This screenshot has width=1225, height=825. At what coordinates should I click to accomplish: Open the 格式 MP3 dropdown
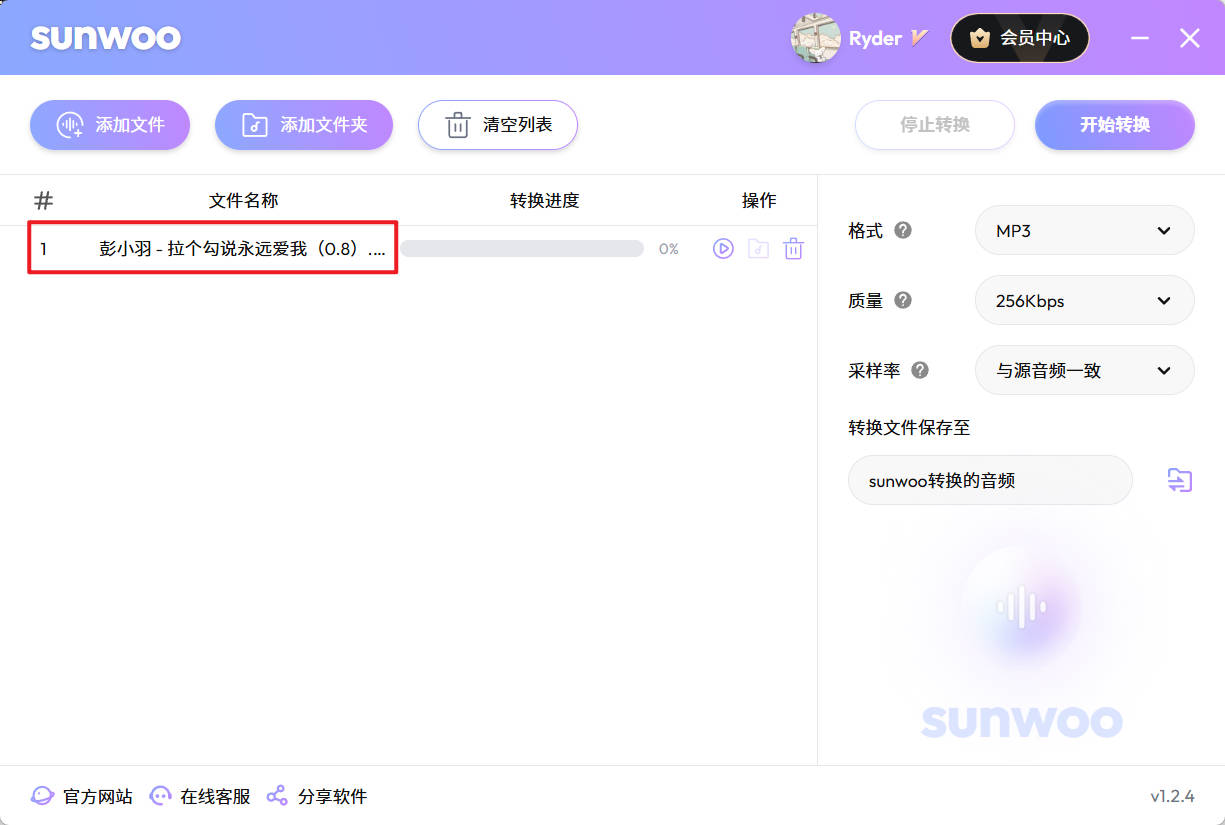1085,230
